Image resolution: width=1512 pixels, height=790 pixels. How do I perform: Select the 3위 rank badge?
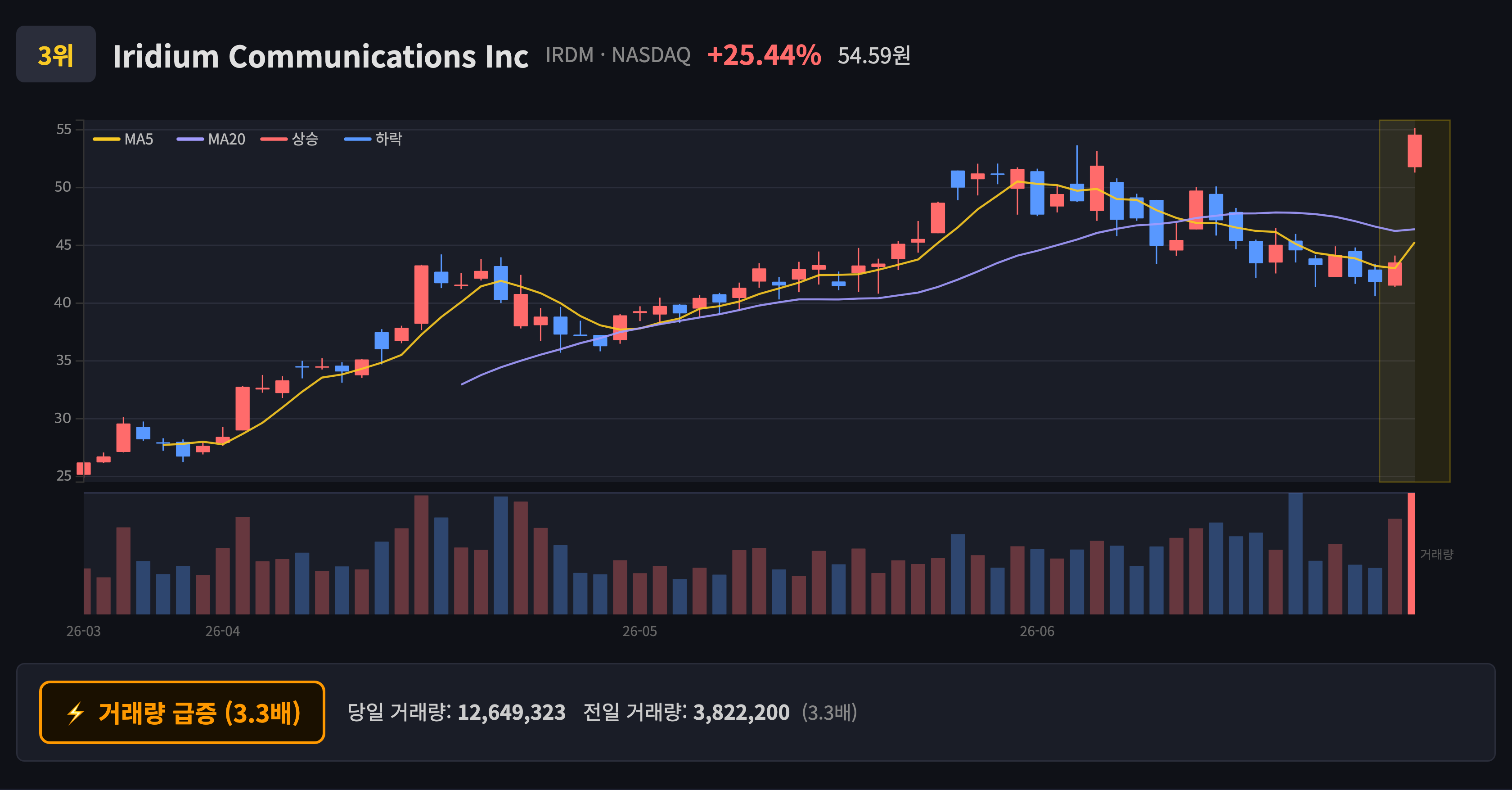(56, 54)
